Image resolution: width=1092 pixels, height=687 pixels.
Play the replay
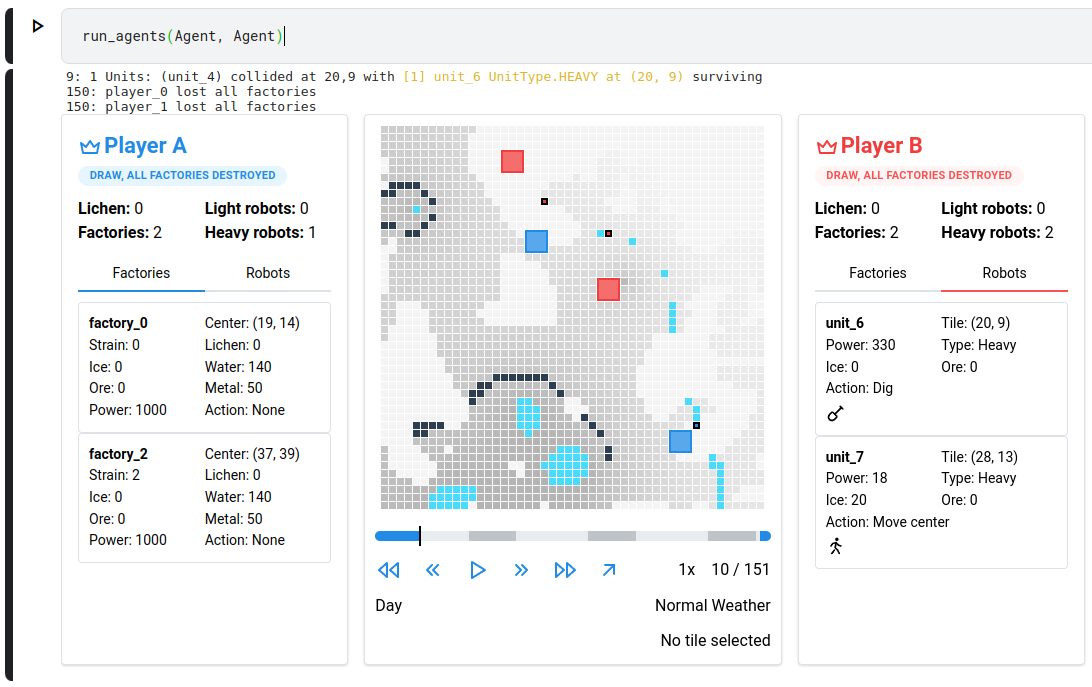point(478,569)
